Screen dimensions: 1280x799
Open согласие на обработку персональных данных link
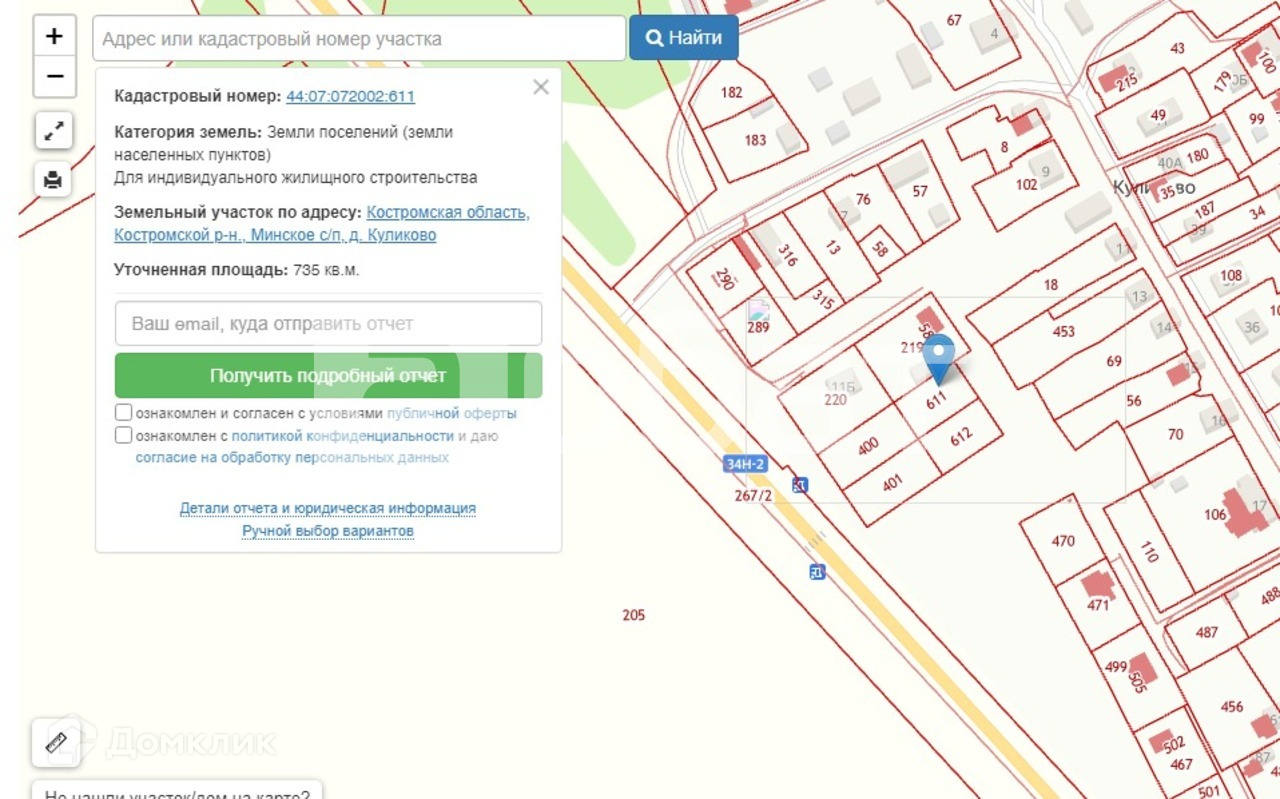(x=292, y=458)
